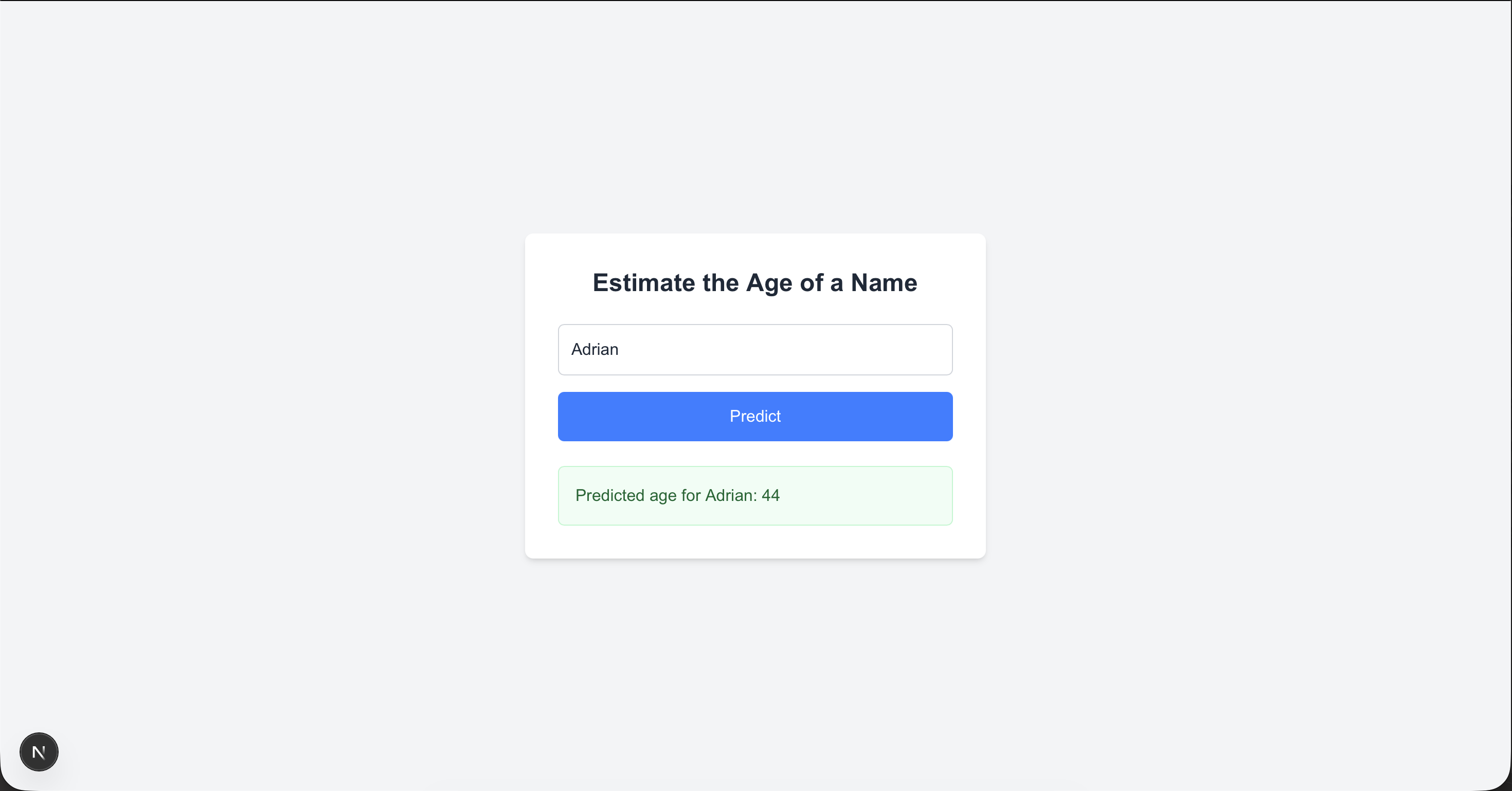The width and height of the screenshot is (1512, 791).
Task: Click the word Age in the heading
Action: click(x=769, y=284)
